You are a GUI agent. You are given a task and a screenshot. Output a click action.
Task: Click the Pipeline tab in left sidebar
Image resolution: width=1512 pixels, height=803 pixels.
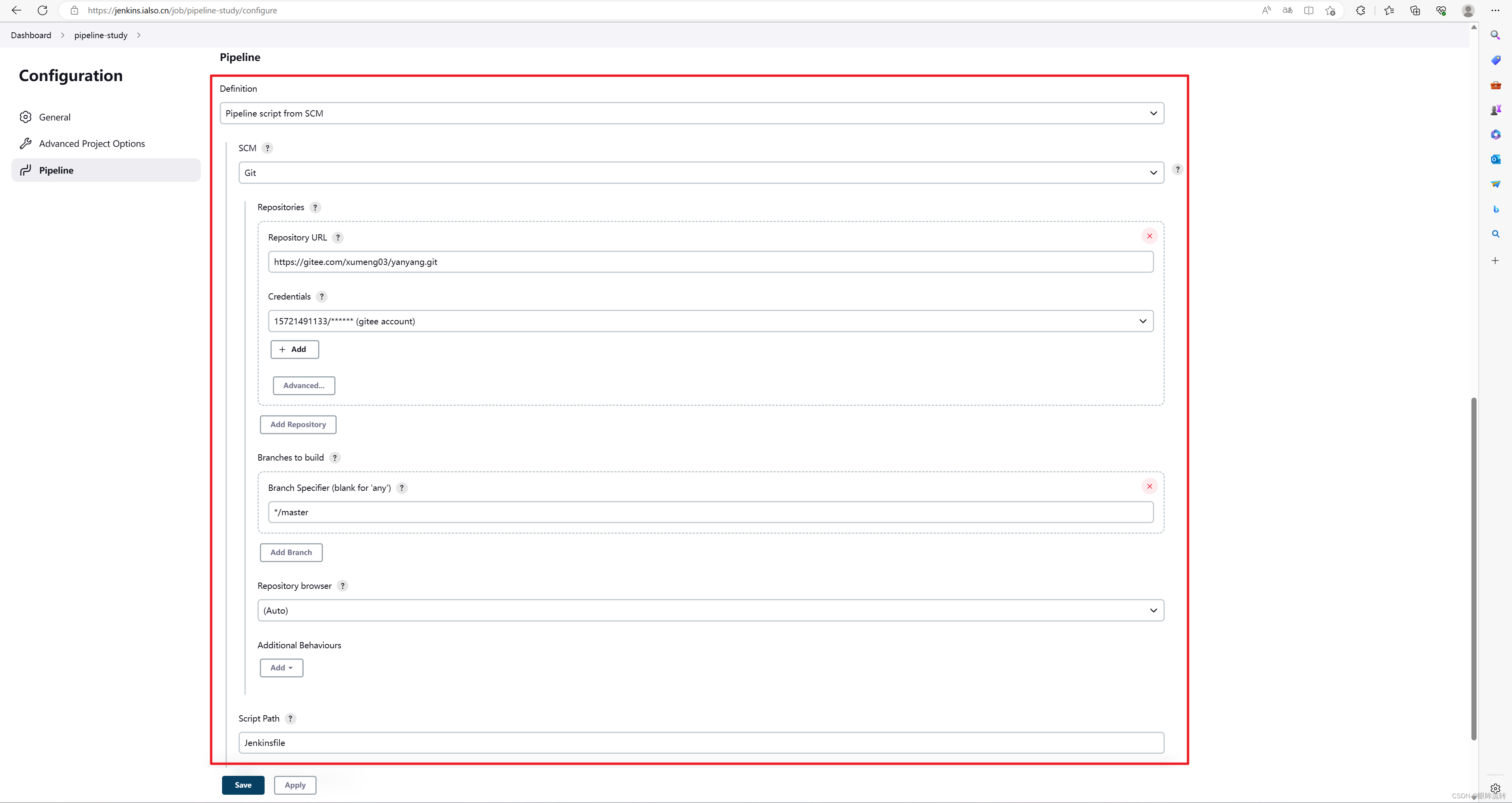56,170
